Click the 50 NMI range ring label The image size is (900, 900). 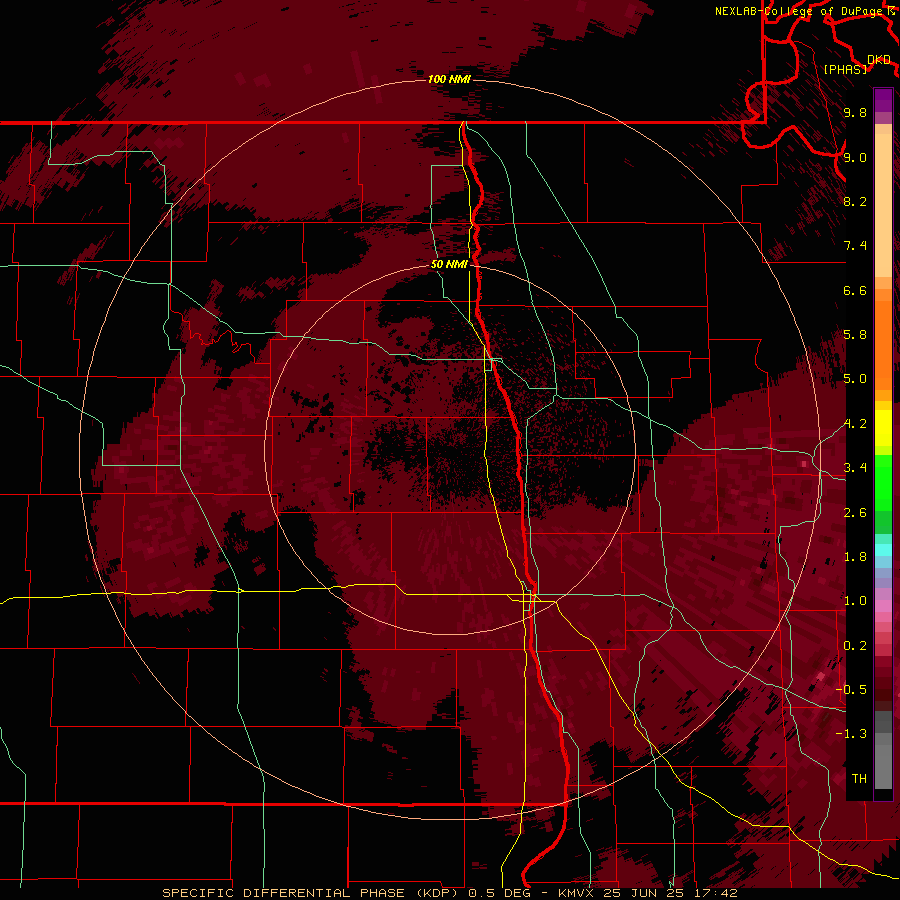(x=449, y=264)
